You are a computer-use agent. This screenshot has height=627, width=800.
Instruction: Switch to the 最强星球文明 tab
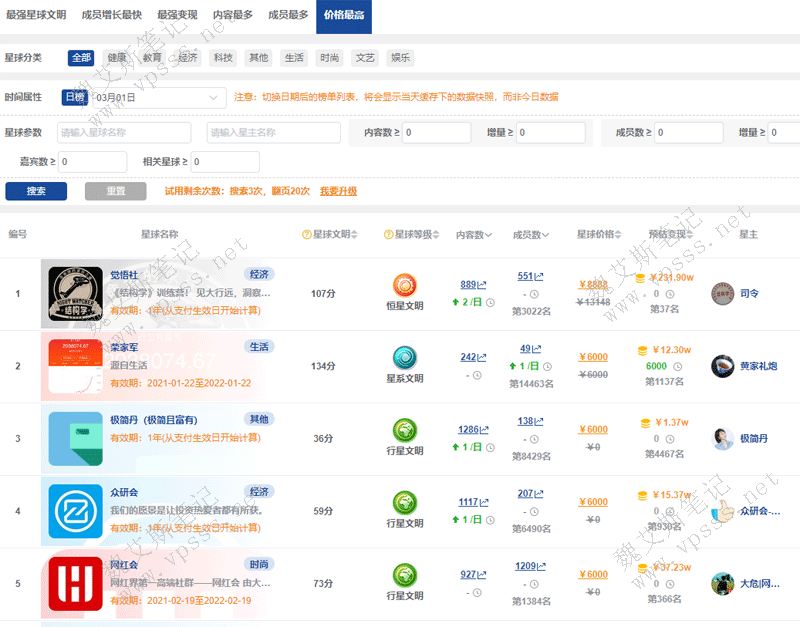[36, 15]
